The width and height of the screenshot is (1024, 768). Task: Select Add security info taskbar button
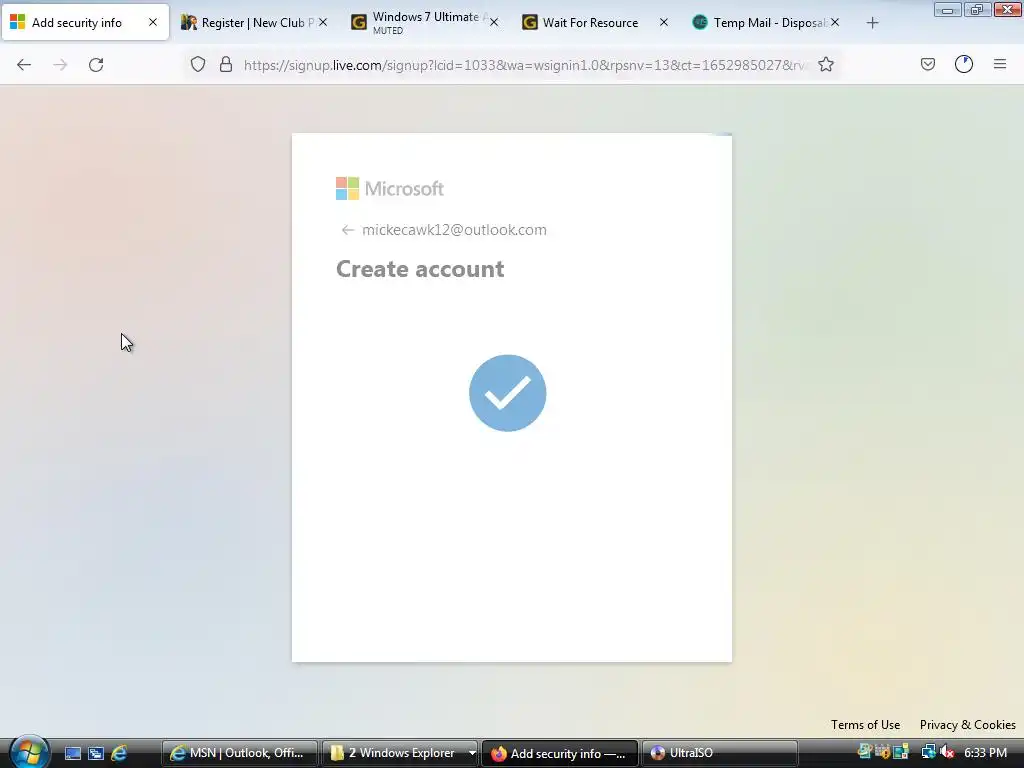(x=560, y=754)
